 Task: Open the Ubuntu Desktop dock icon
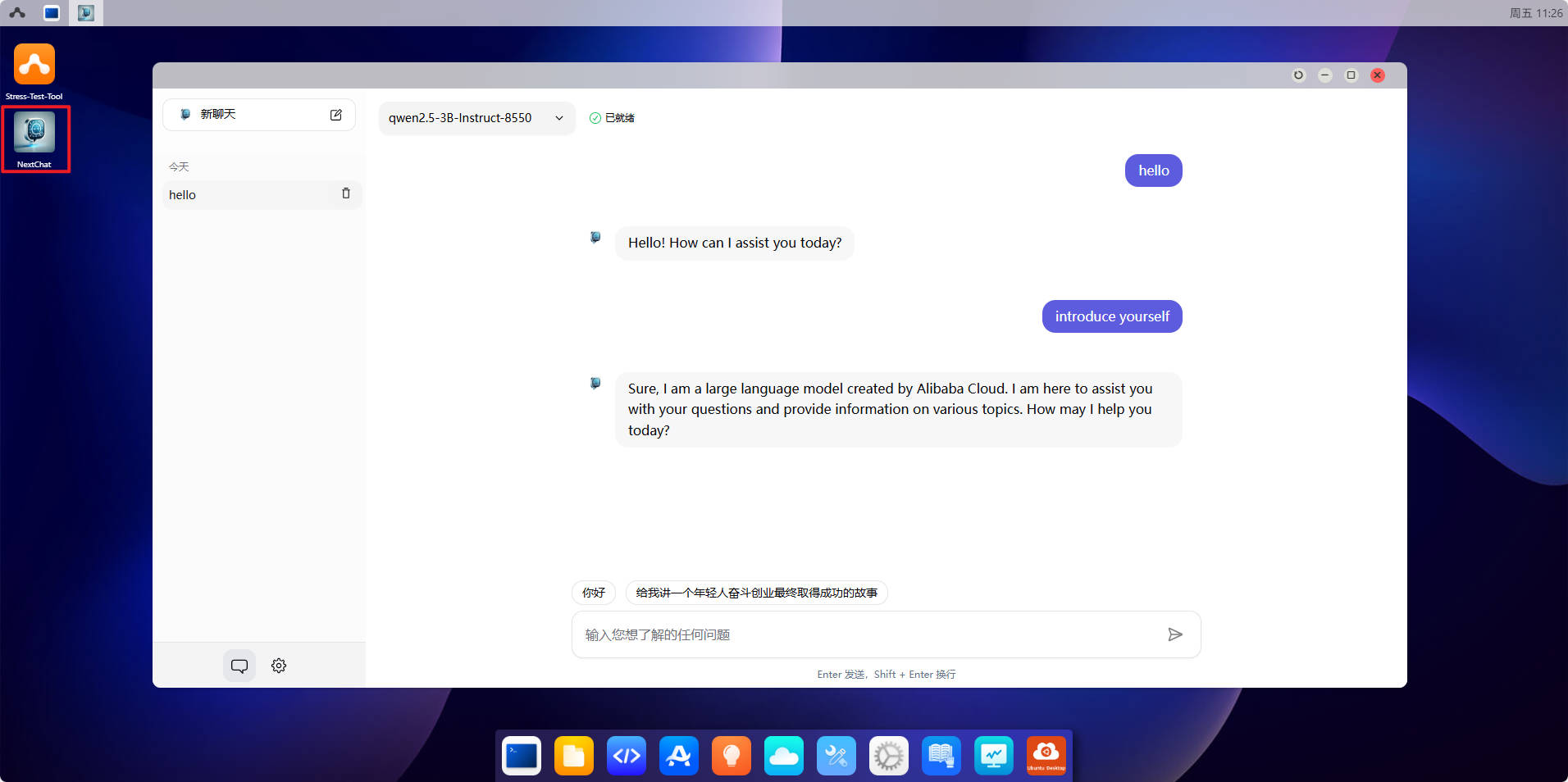1046,755
